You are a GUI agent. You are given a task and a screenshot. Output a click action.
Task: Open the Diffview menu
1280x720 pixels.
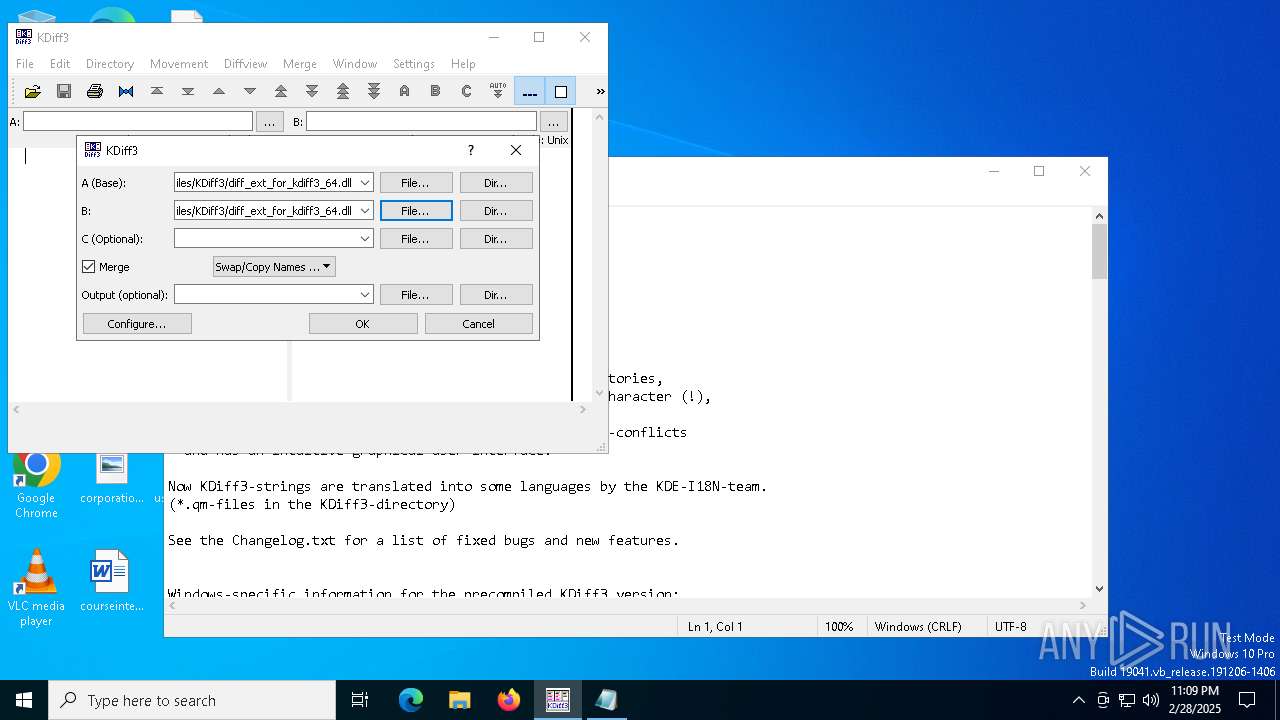pyautogui.click(x=245, y=64)
